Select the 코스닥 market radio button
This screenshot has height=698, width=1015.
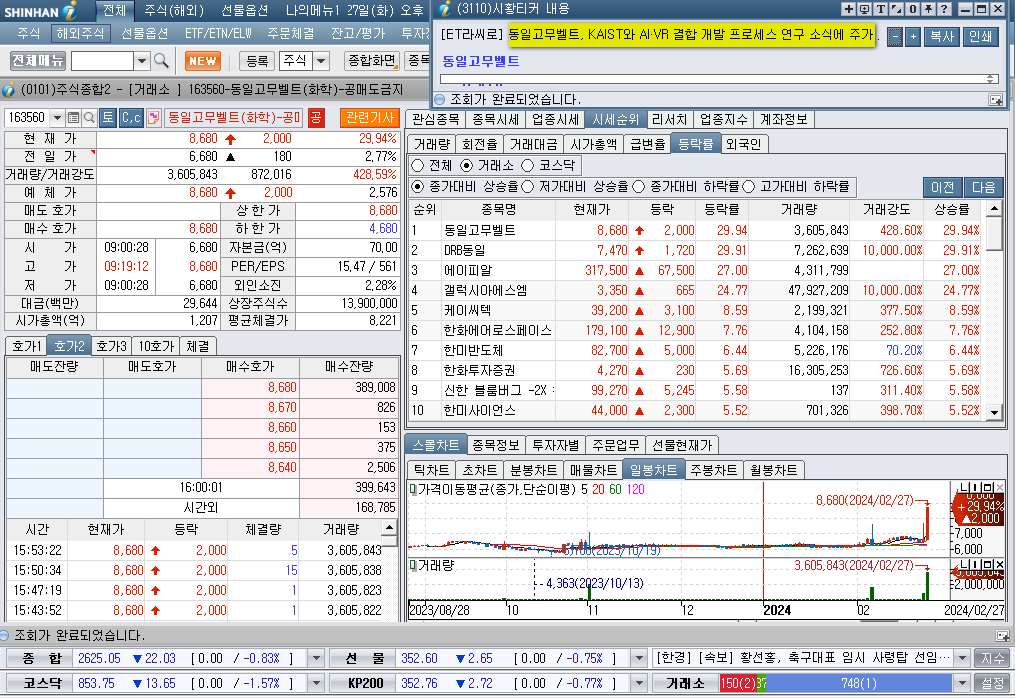coord(528,166)
